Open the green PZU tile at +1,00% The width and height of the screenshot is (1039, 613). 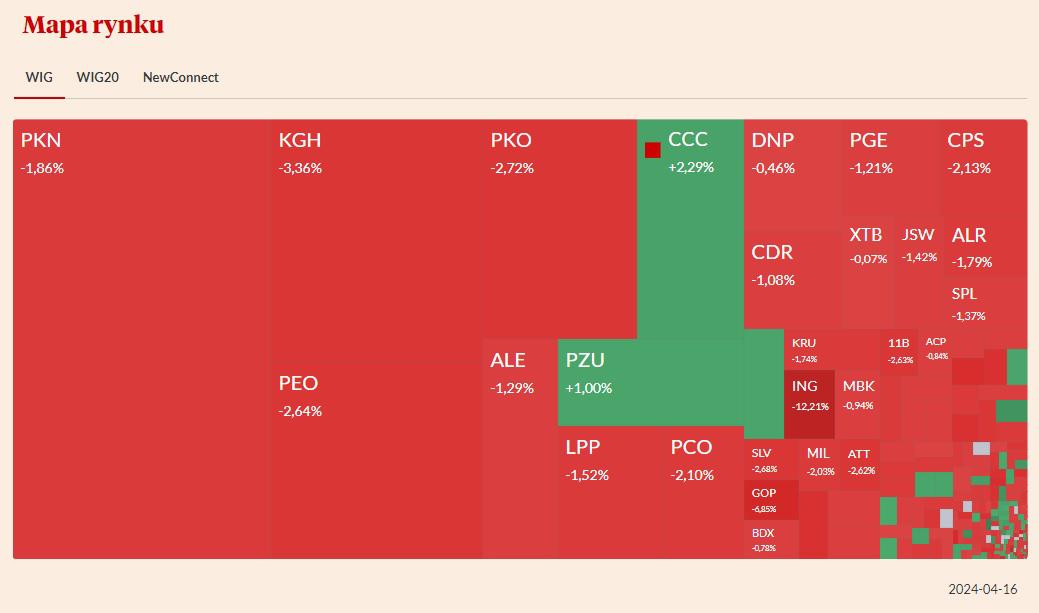coord(650,382)
